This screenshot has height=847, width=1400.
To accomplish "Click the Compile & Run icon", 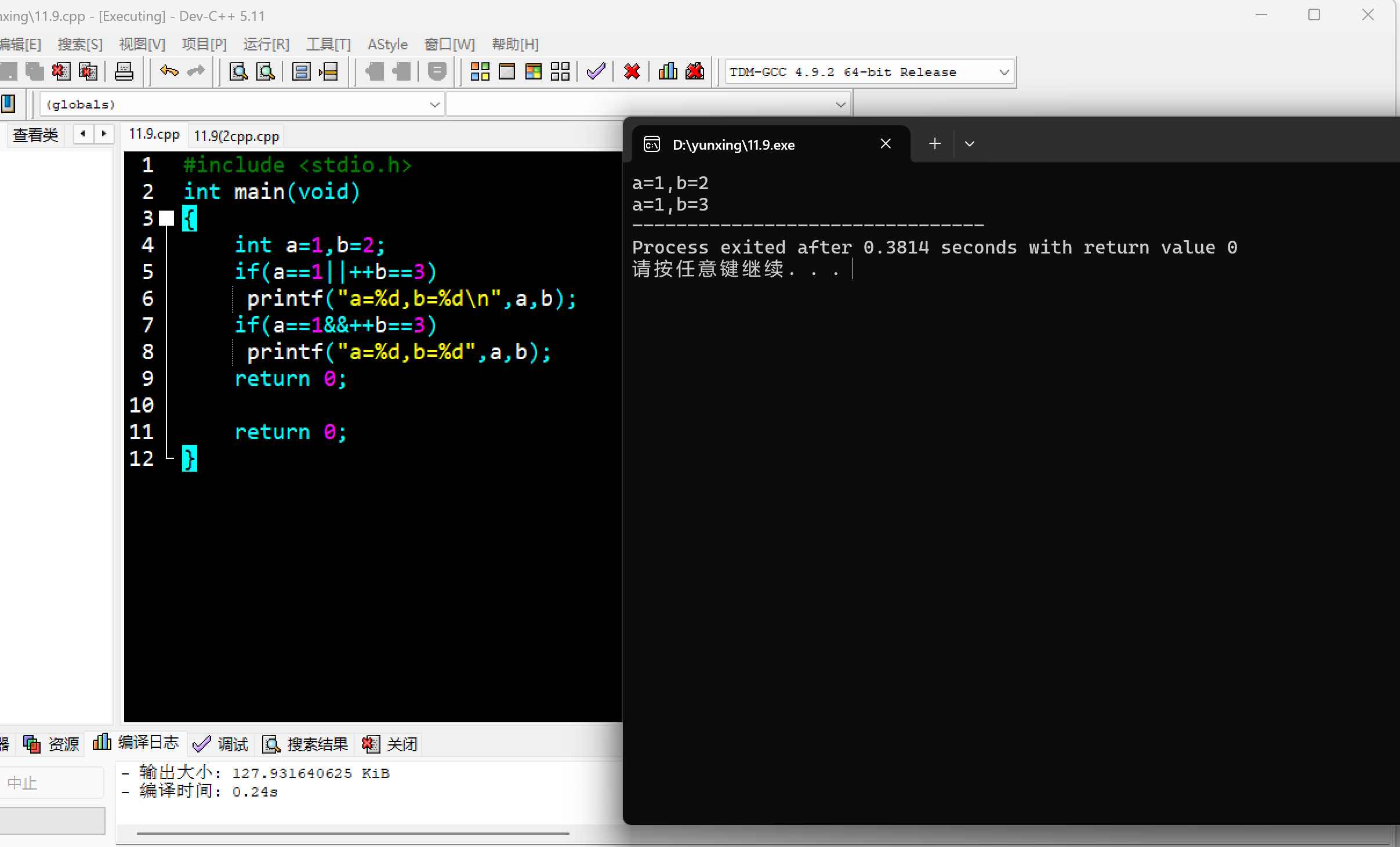I will [533, 72].
